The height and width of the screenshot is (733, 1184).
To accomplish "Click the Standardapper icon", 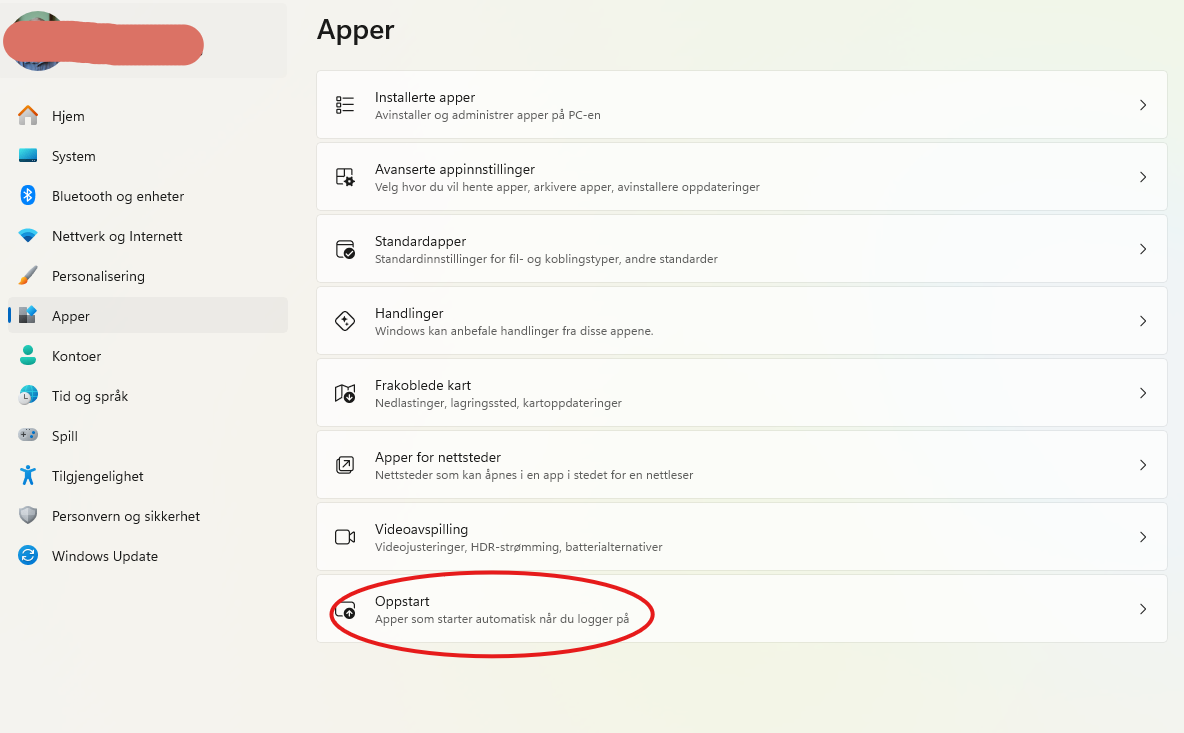I will tap(345, 249).
